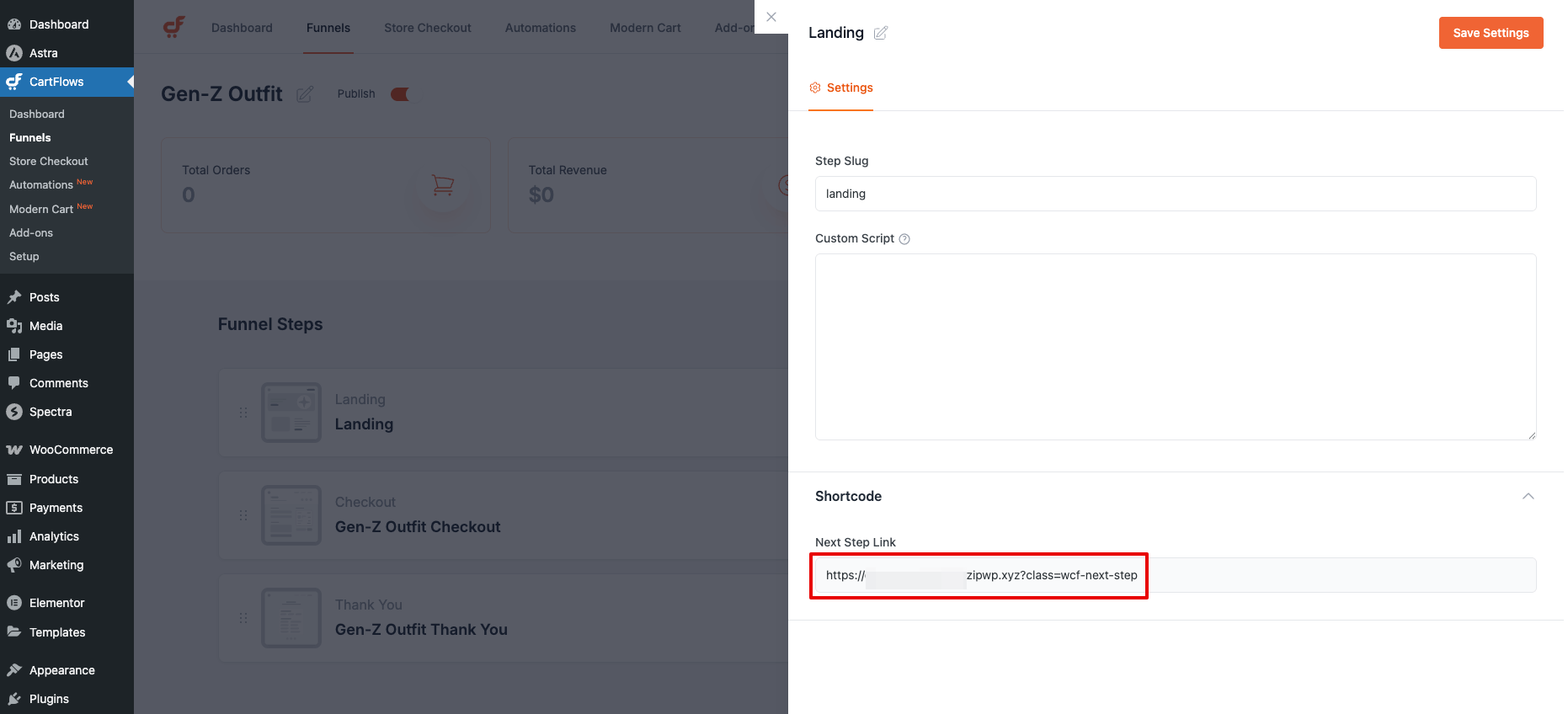The width and height of the screenshot is (1568, 714).
Task: Click into the Custom Script textarea
Action: tap(1176, 347)
